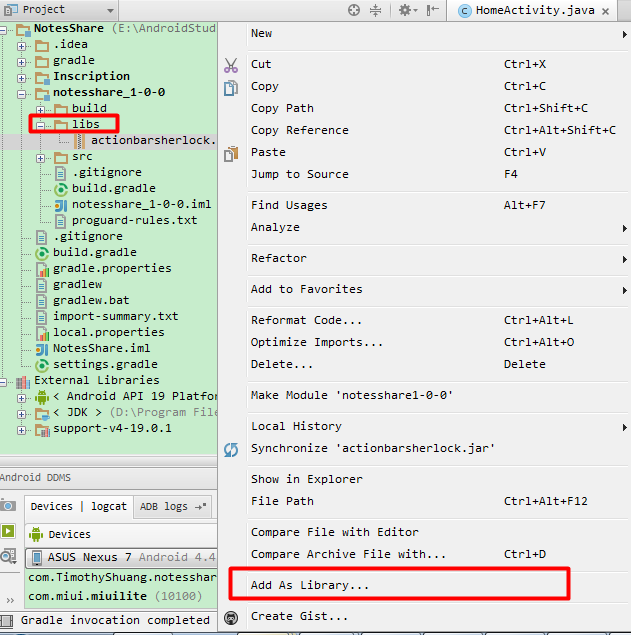
Task: Click the Paste clipboard icon
Action: pos(231,154)
